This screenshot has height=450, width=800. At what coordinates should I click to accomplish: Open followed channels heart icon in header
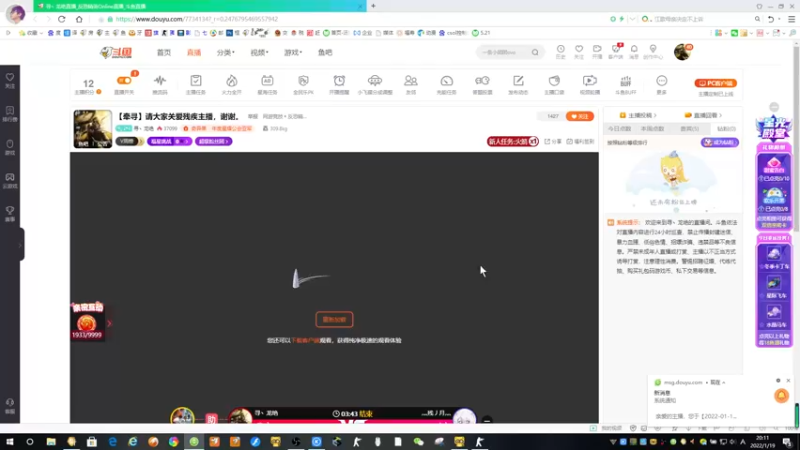[579, 49]
